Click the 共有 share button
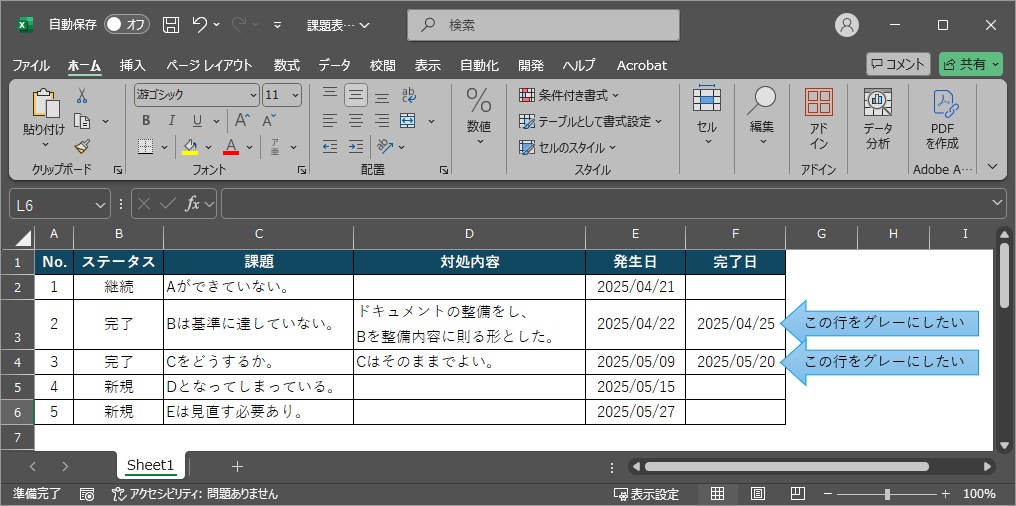 970,65
